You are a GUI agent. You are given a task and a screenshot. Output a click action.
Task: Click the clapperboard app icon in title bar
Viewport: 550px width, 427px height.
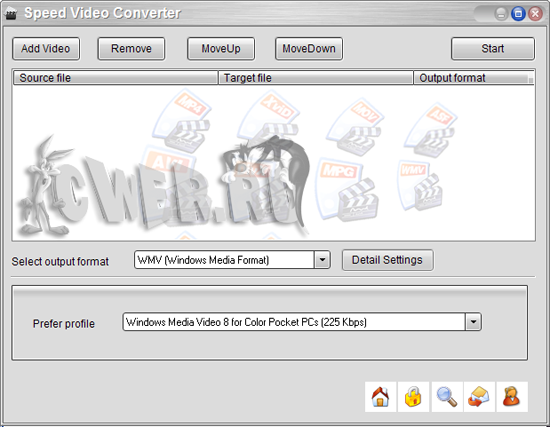pyautogui.click(x=11, y=14)
